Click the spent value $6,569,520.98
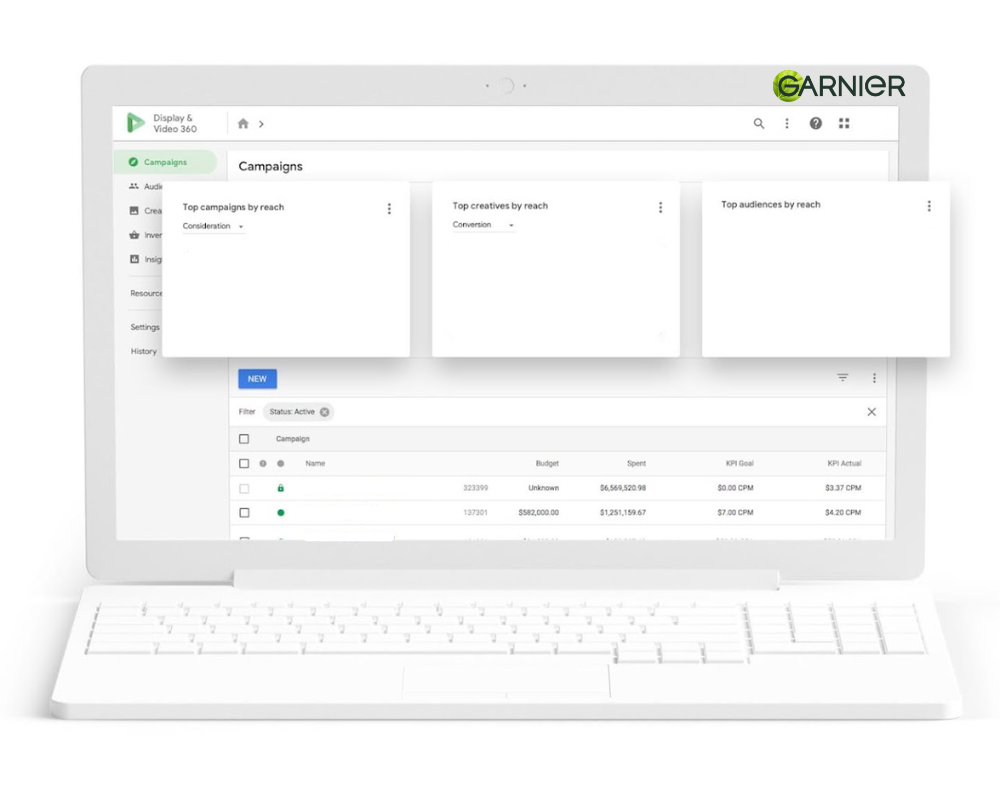The width and height of the screenshot is (1000, 800). click(x=623, y=488)
